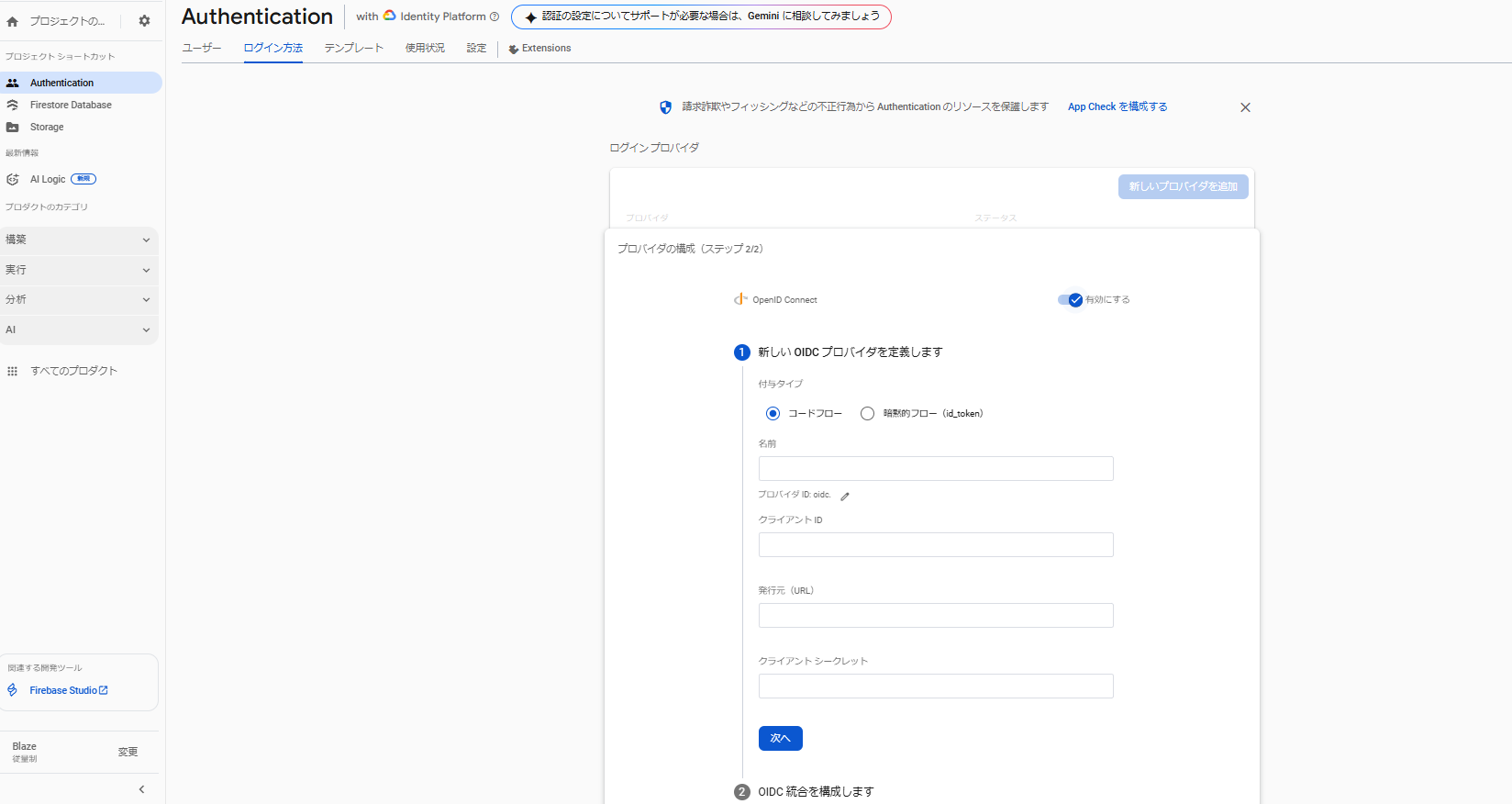Click the プロバイダ ID: oidc. text
Screen dimensions: 1512x804
tap(795, 495)
